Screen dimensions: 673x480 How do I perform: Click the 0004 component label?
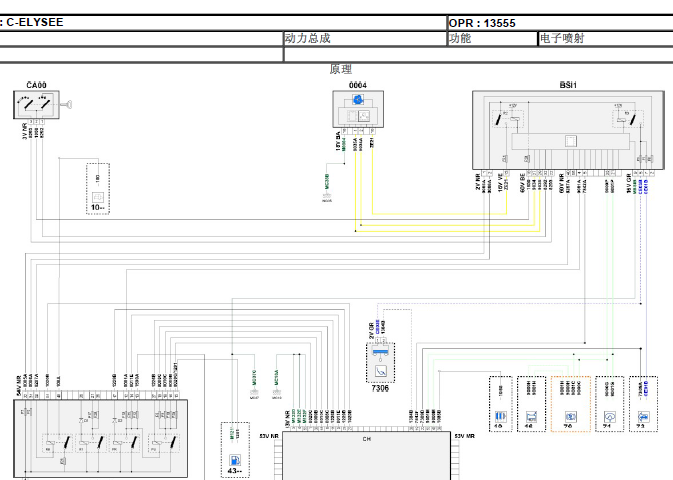(x=358, y=85)
